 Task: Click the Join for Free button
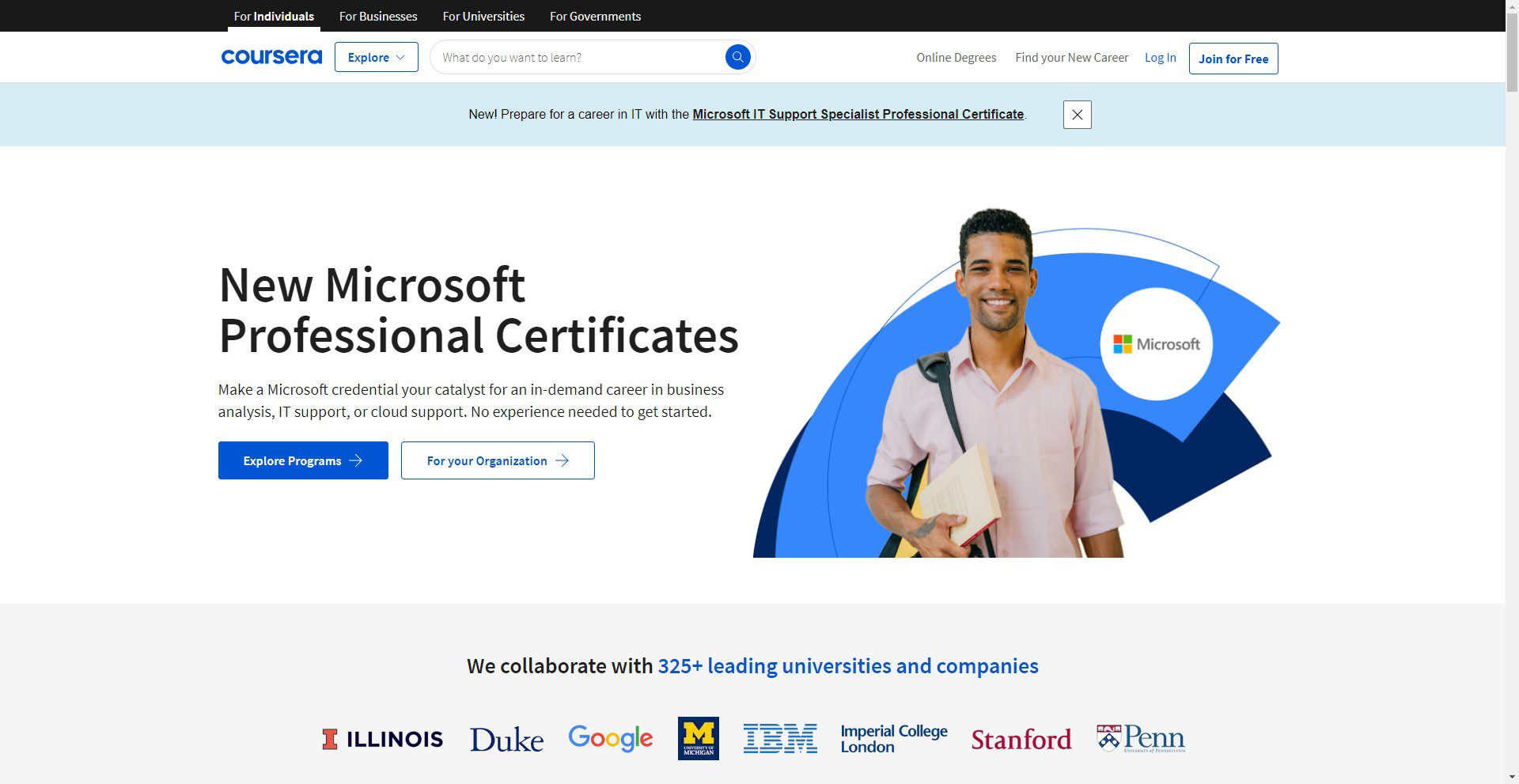1233,59
